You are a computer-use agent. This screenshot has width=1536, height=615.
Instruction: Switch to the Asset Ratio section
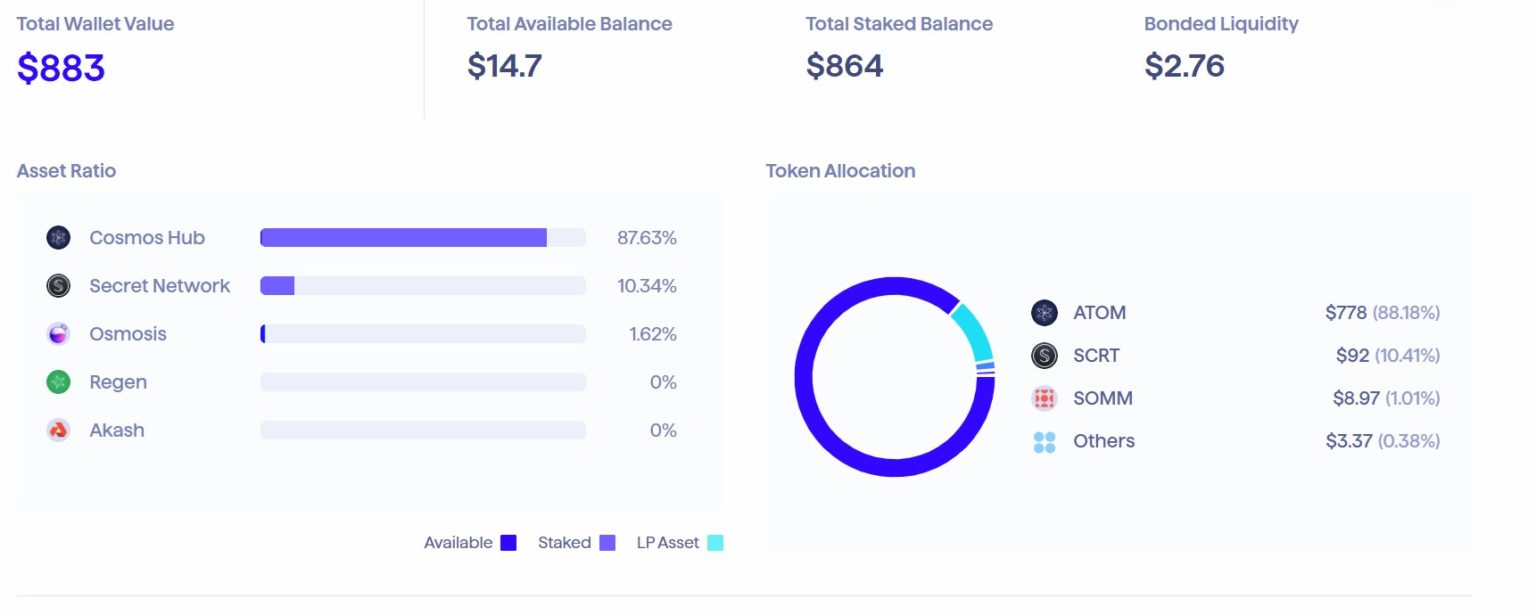tap(66, 170)
